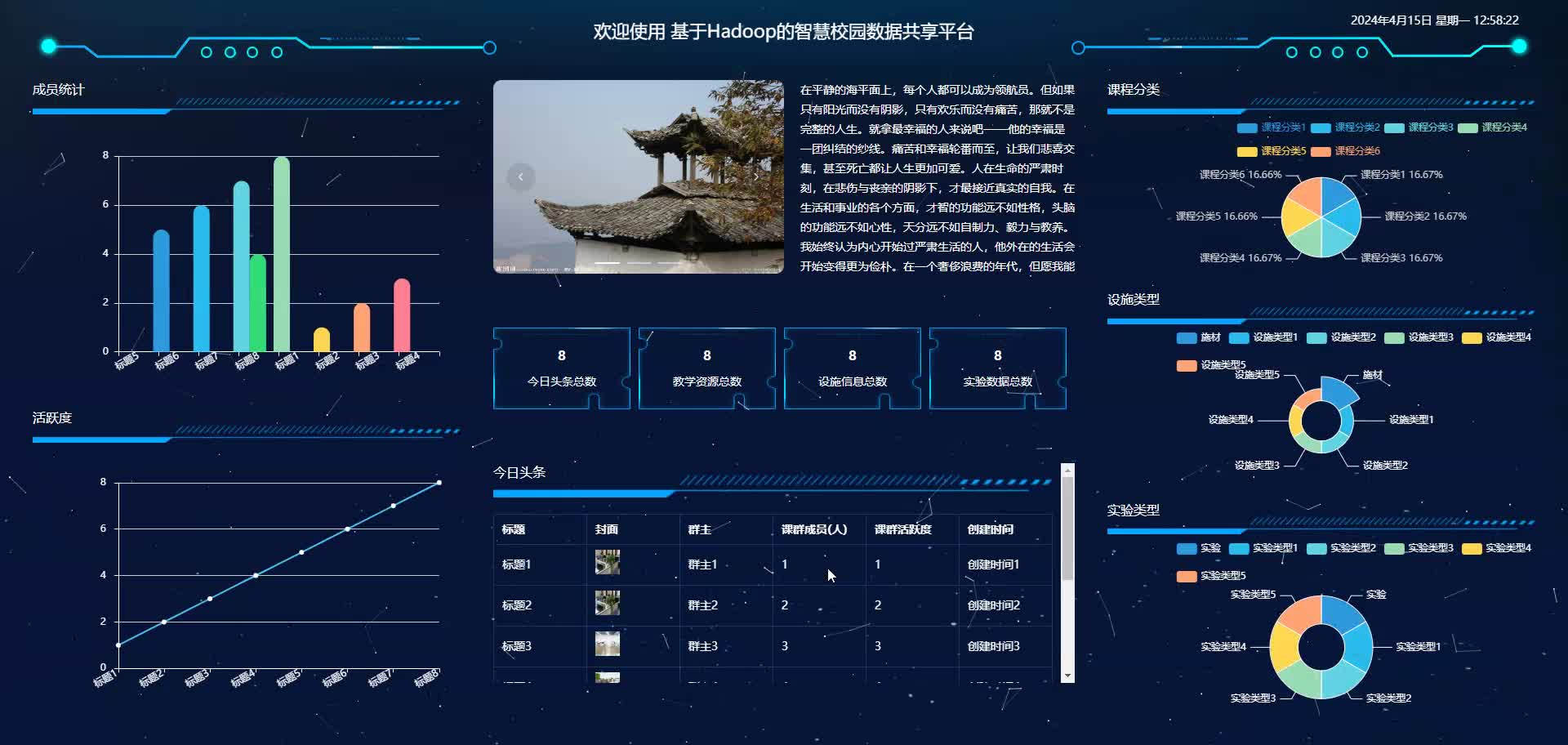Toggle the 设施类型1 legend item

pos(1263,337)
